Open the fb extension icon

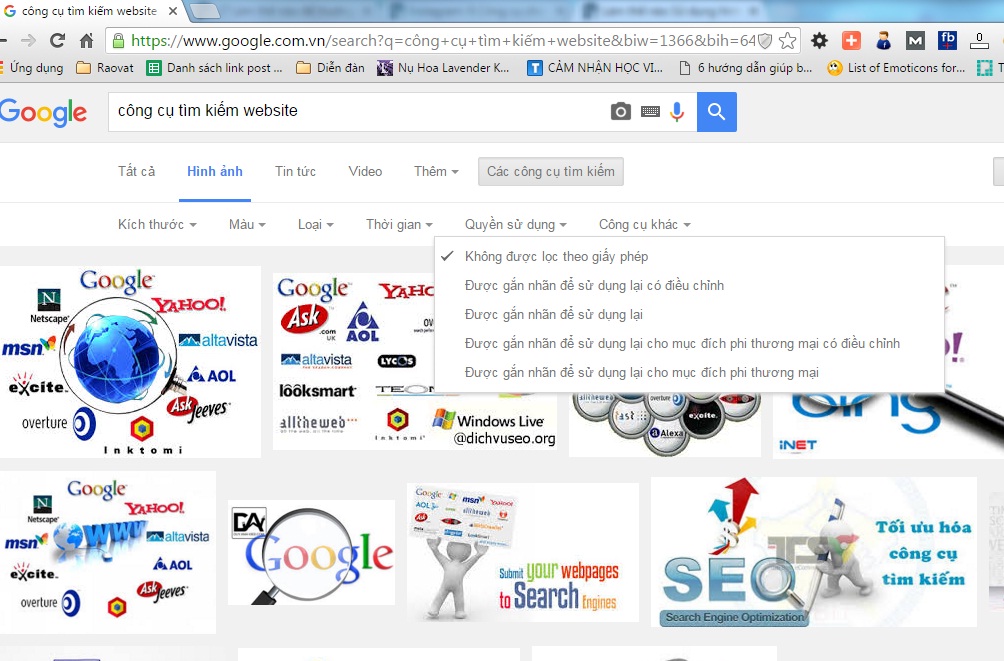pyautogui.click(x=947, y=40)
